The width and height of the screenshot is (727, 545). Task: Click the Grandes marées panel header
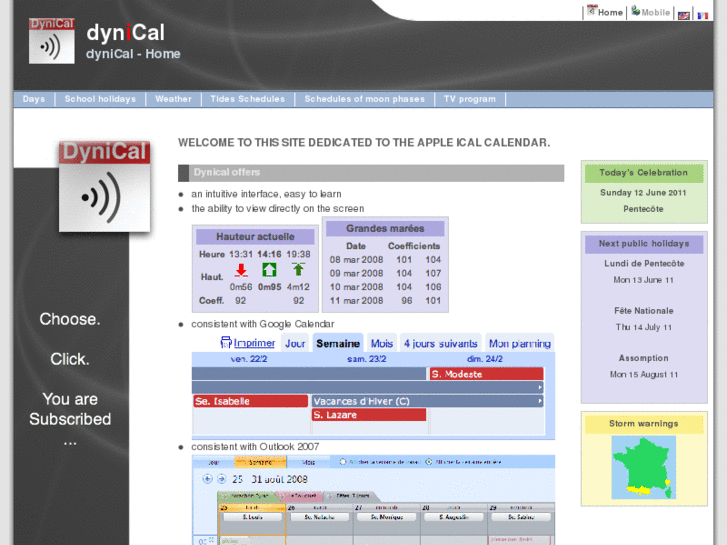coord(385,228)
